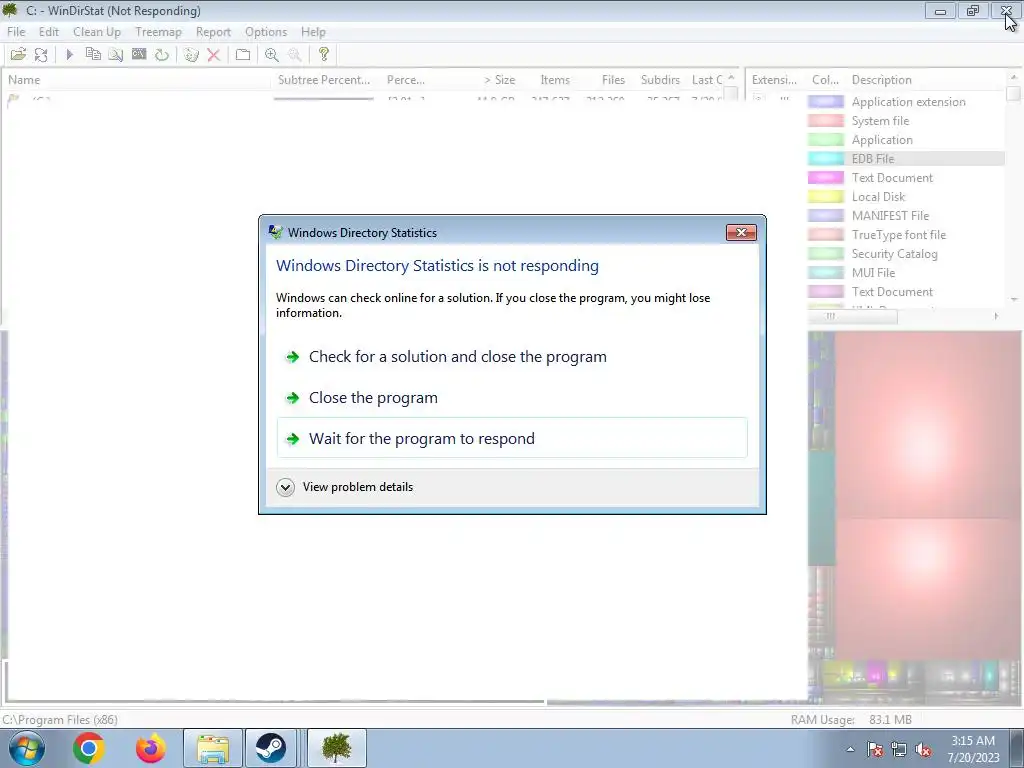Sort by the Description column header
This screenshot has width=1024, height=768.
(x=926, y=80)
